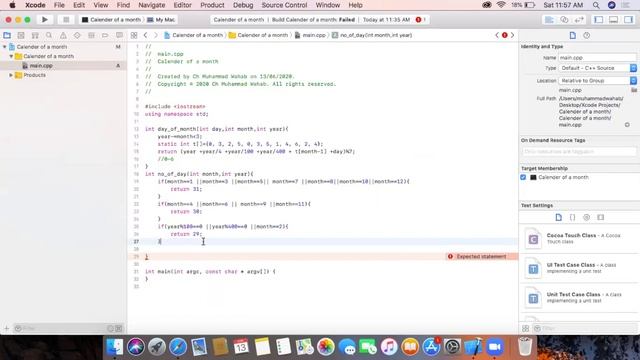The width and height of the screenshot is (640, 360).
Task: Open the File menu
Action: click(59, 5)
